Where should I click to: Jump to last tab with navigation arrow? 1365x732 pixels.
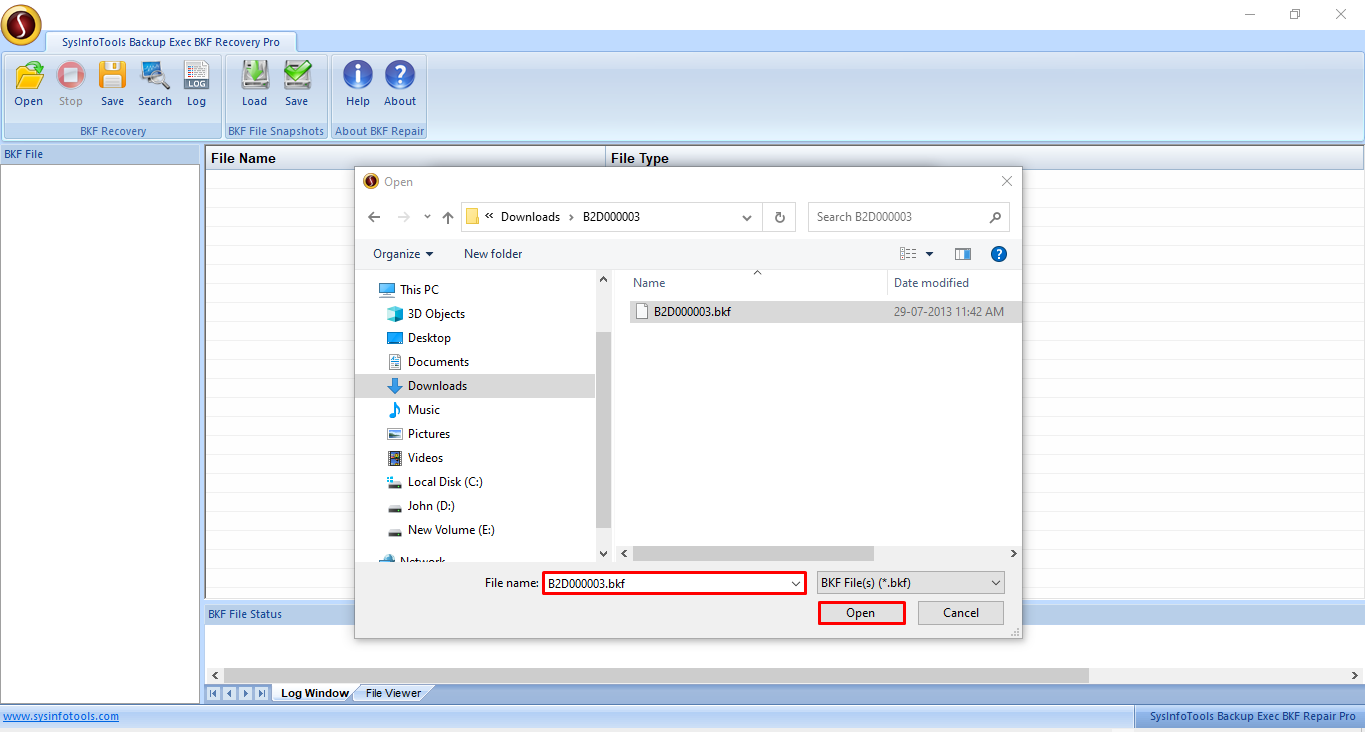tap(261, 693)
